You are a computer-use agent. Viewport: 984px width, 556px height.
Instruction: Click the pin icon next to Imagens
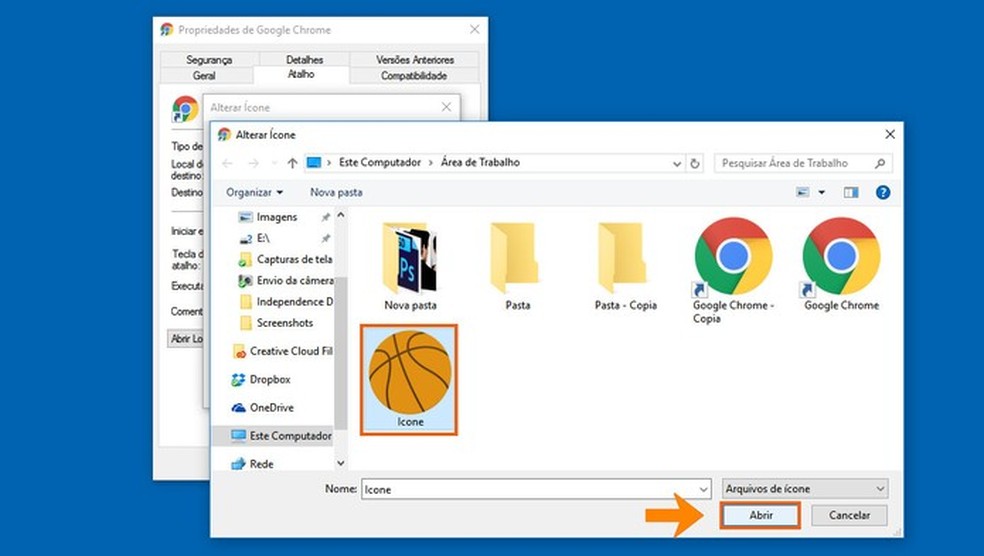point(325,217)
